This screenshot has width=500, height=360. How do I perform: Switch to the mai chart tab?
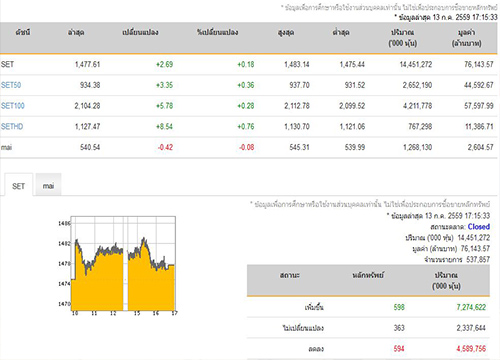[x=48, y=186]
